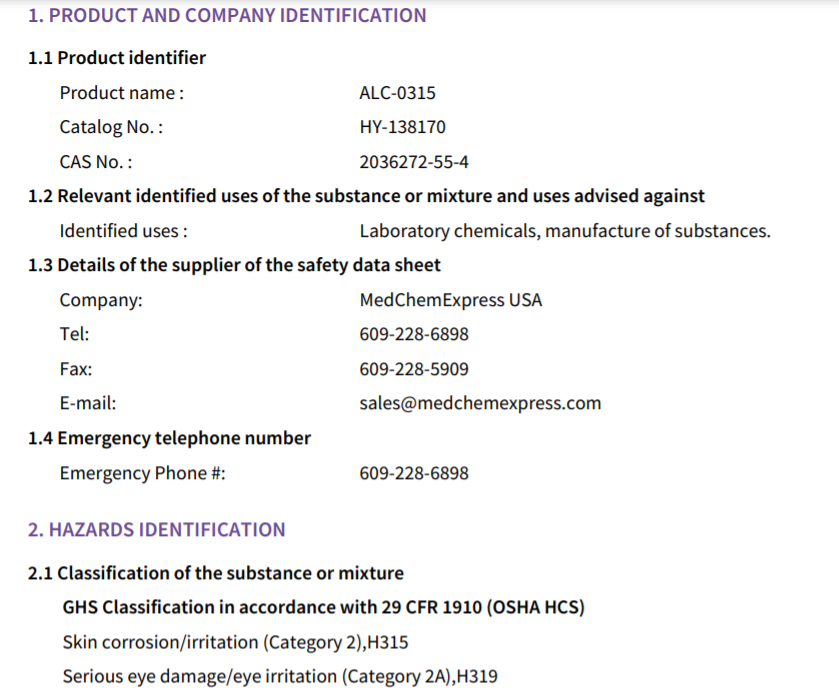Viewport: 839px width, 699px height.
Task: Click the '1.2 Relevant identified uses' subheading
Action: click(x=366, y=196)
